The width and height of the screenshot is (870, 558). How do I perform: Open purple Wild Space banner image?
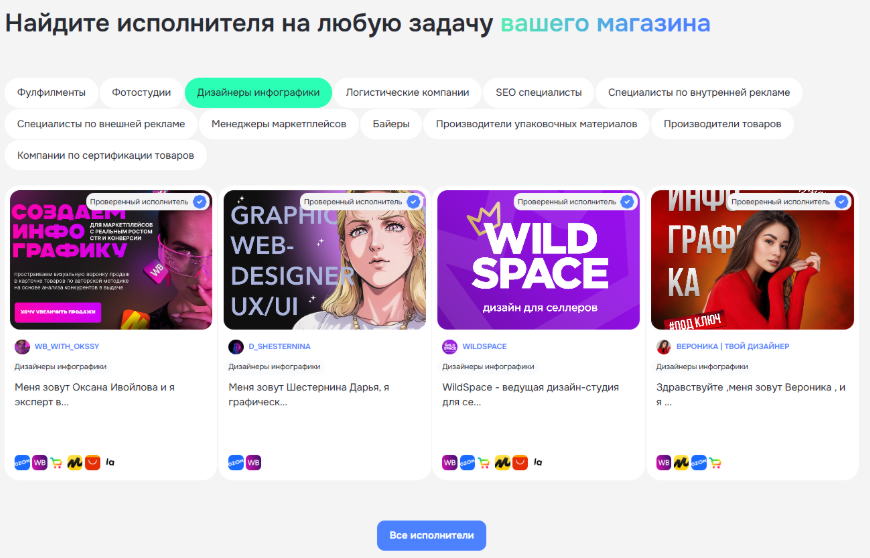[538, 260]
